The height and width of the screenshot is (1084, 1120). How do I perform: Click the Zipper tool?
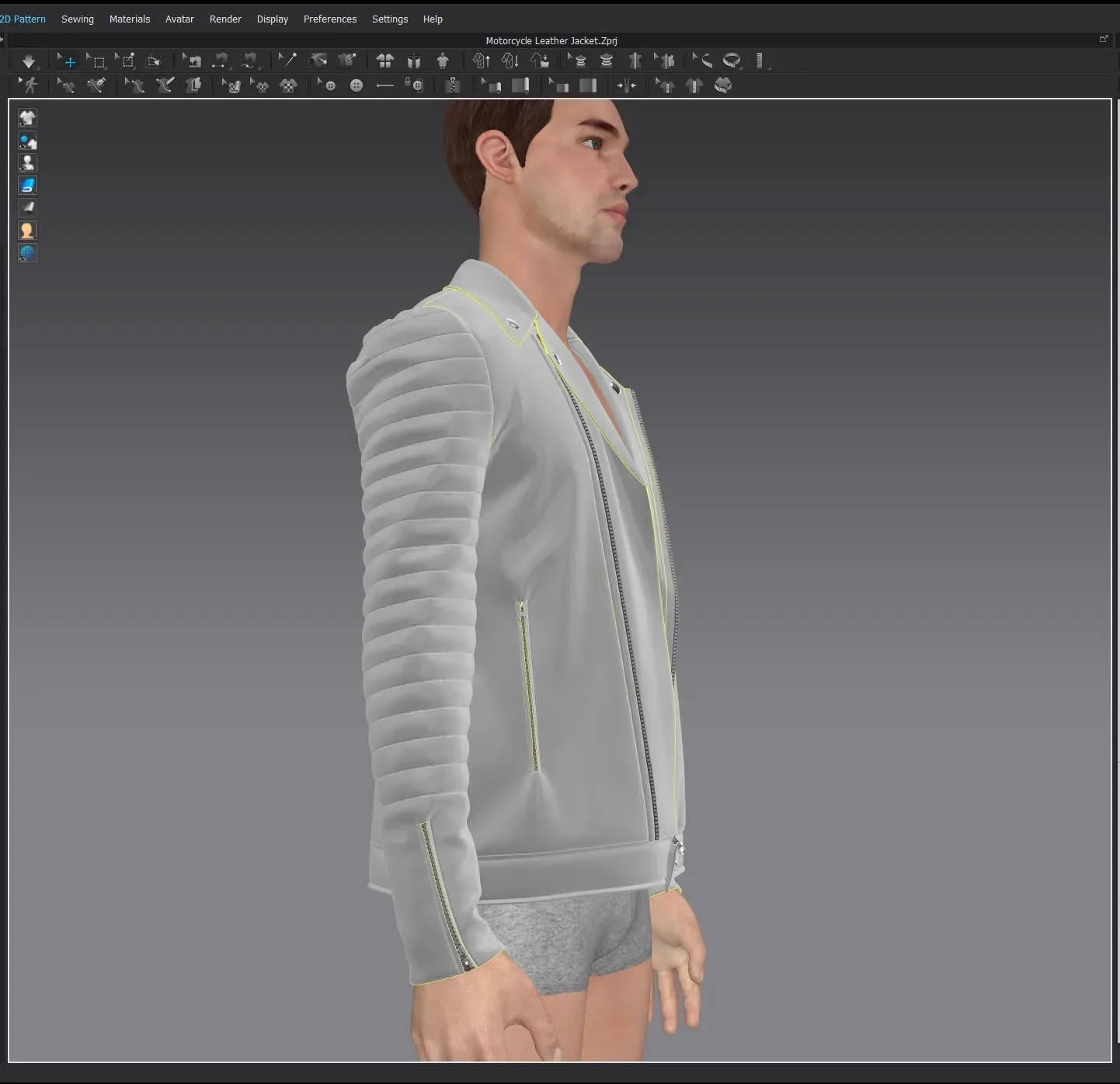coord(453,85)
